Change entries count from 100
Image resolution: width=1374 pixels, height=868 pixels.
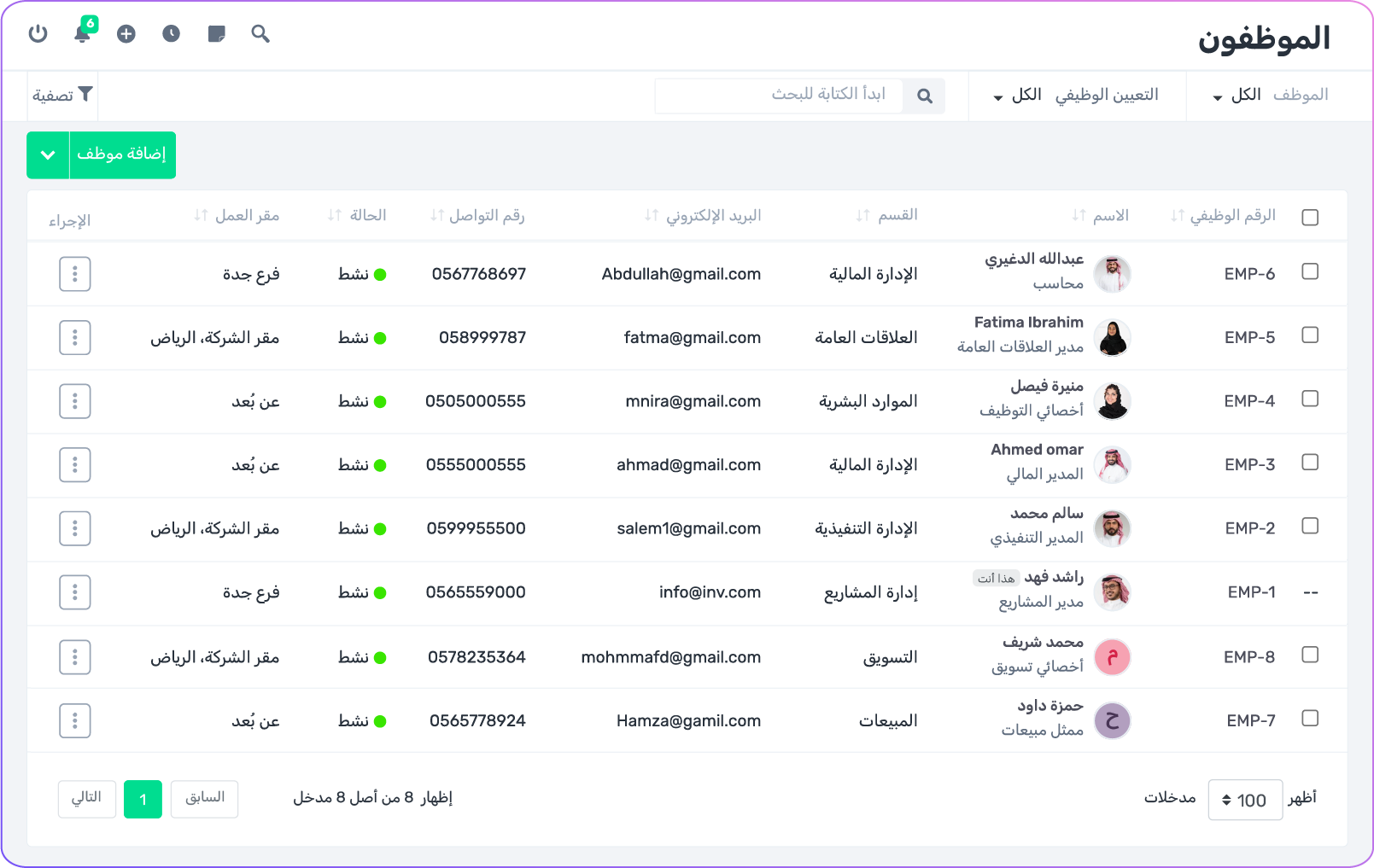tap(1244, 800)
